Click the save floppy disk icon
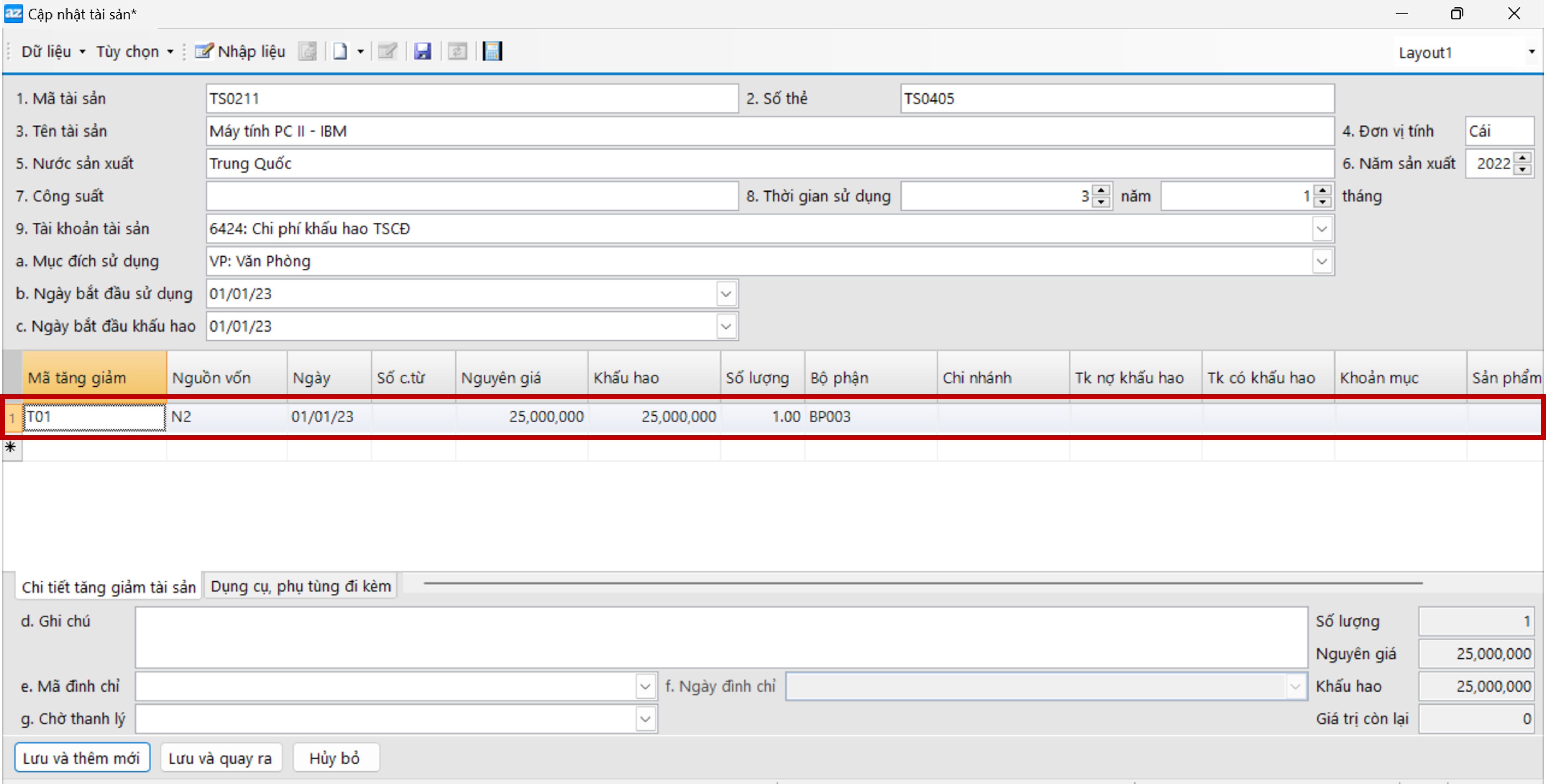Screen dimensions: 1546x784 click(422, 51)
